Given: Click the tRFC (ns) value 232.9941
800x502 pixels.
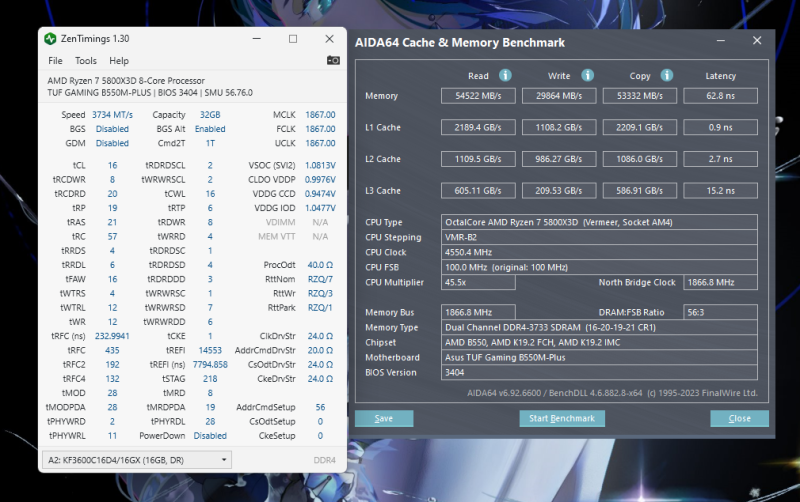Looking at the screenshot, I should click(x=112, y=336).
